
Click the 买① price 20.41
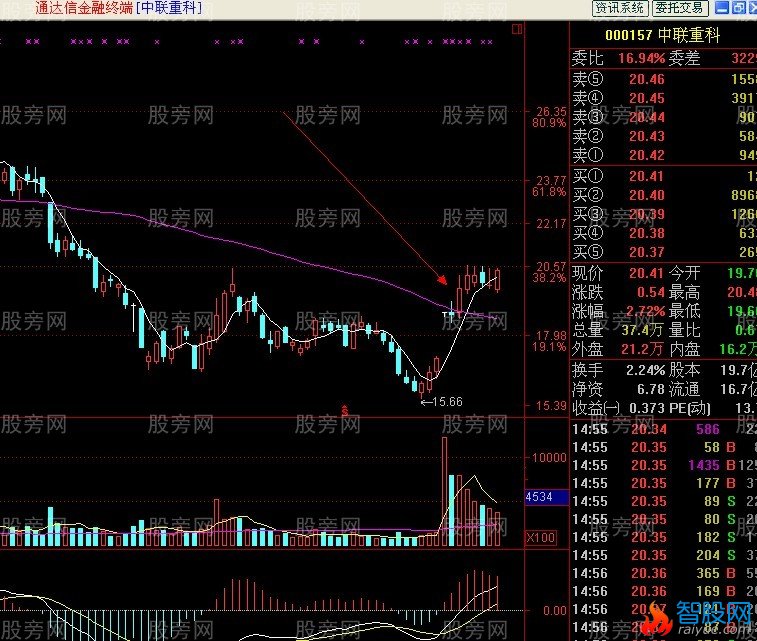(x=647, y=176)
